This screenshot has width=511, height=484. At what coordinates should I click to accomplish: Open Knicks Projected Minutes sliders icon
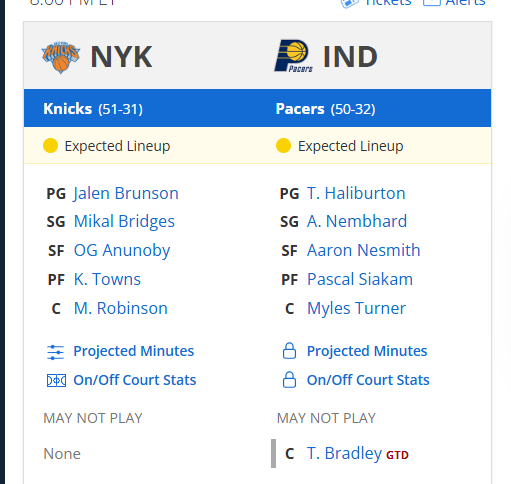pos(55,352)
